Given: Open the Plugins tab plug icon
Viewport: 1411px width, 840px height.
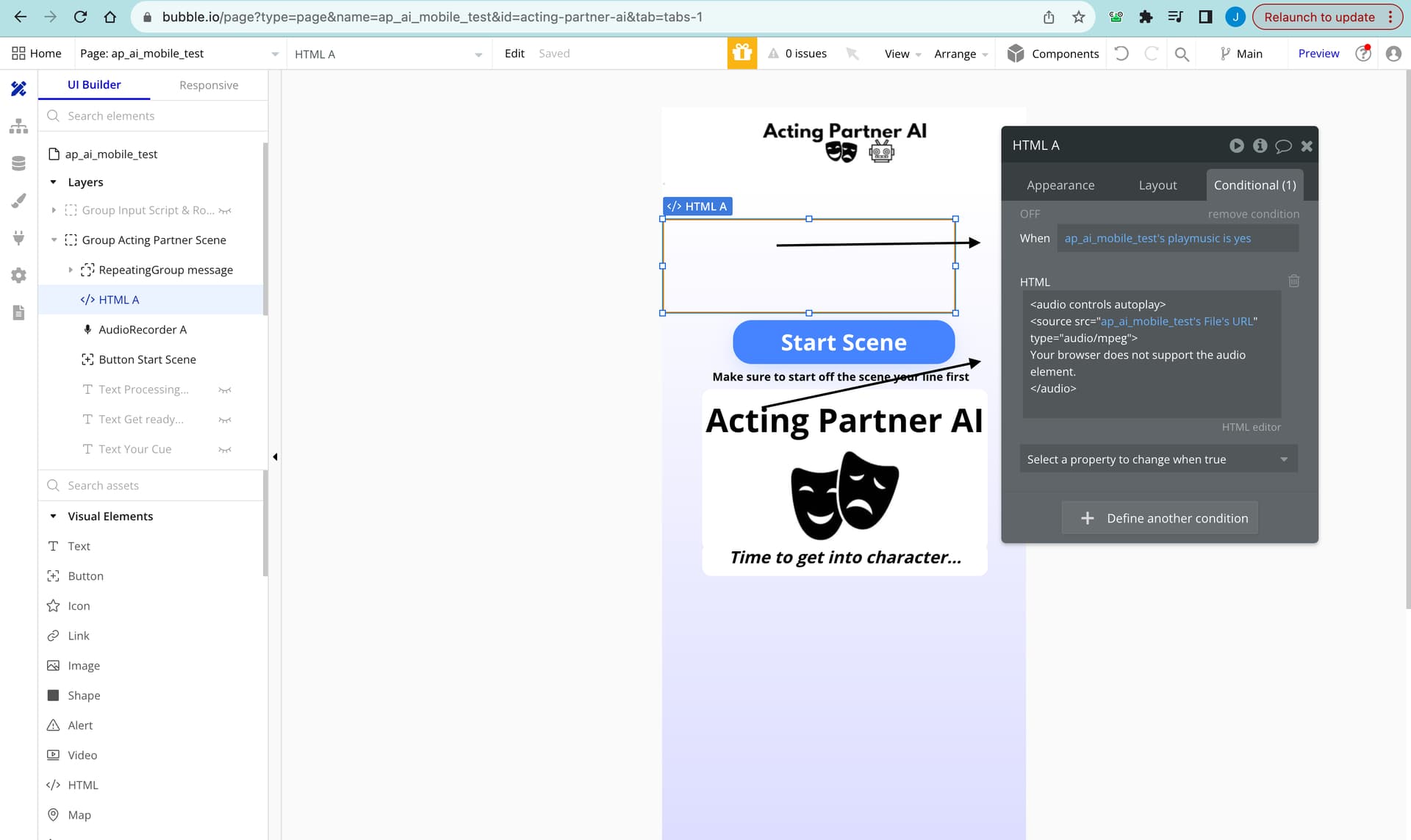Looking at the screenshot, I should pos(18,237).
